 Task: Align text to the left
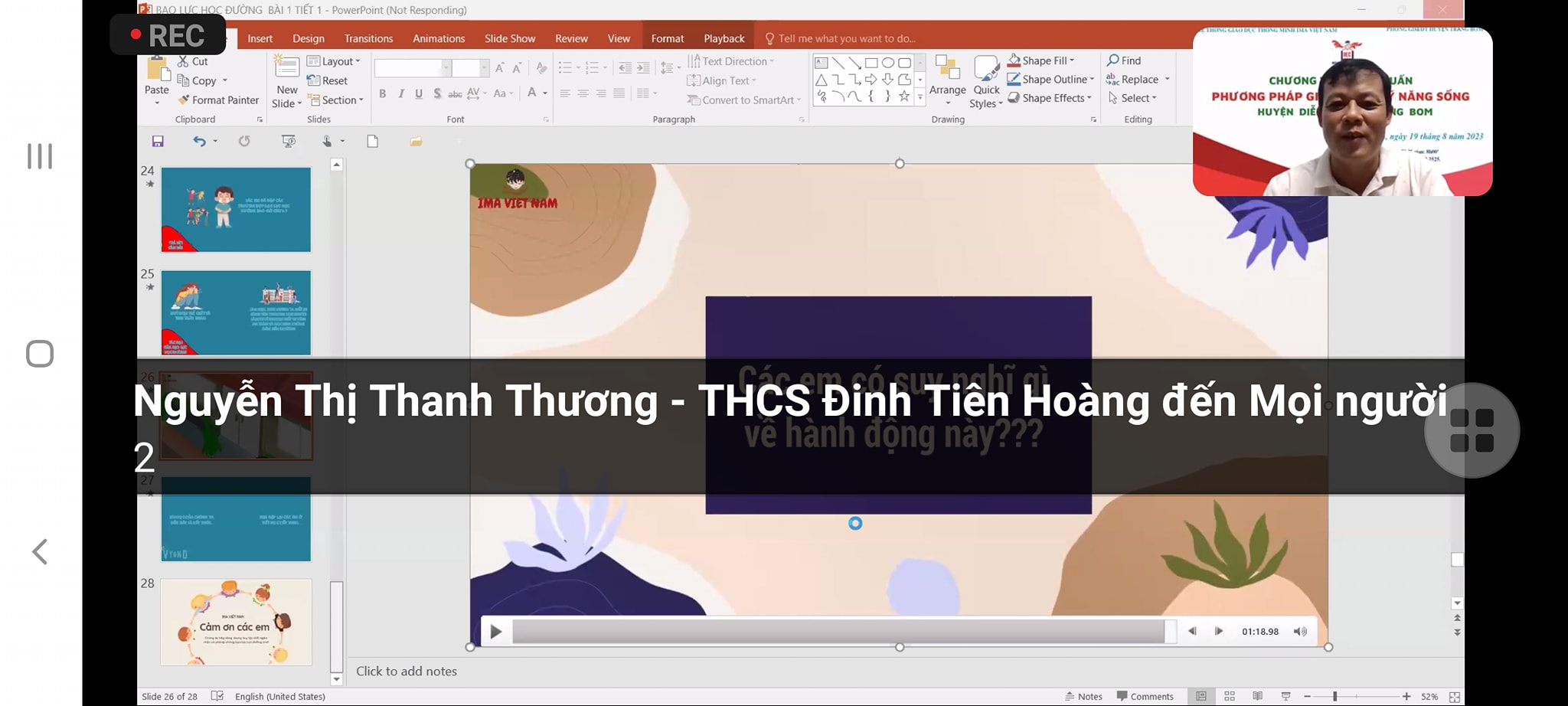point(565,93)
